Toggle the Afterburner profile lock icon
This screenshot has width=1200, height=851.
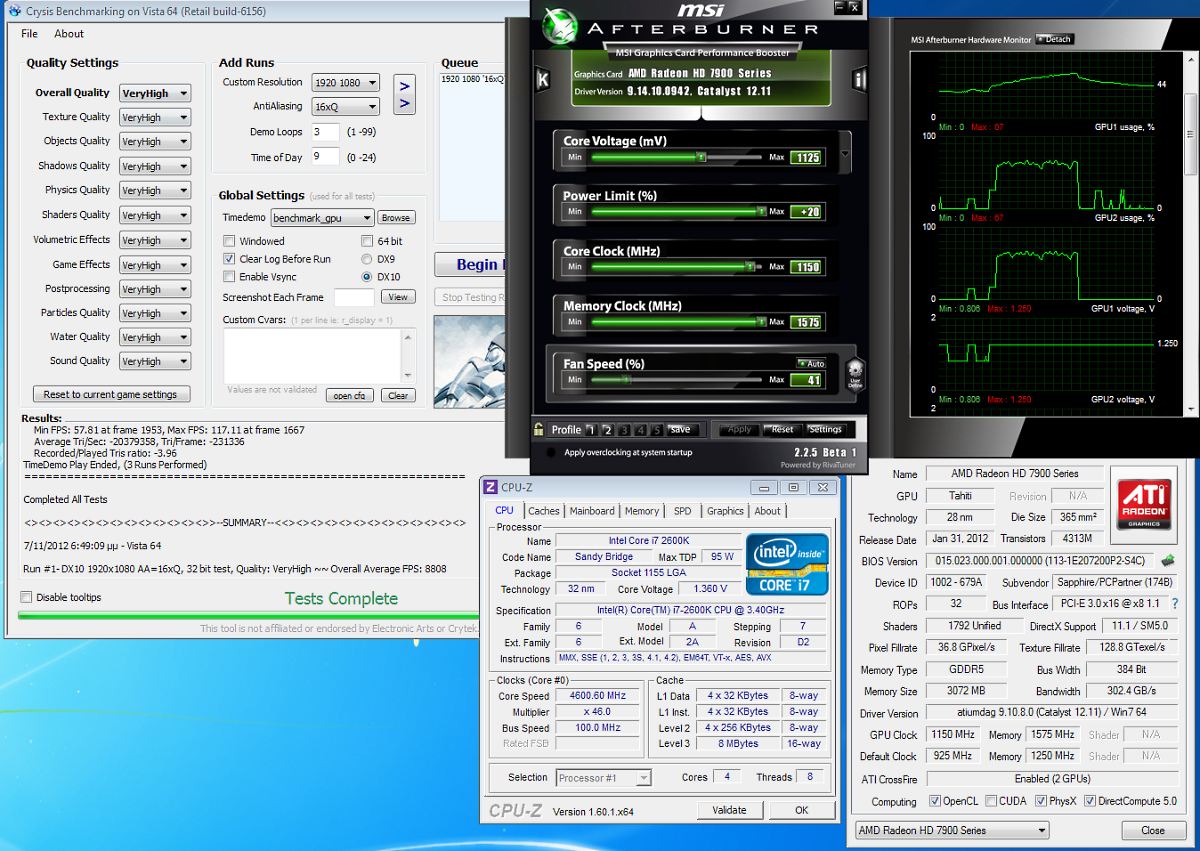[x=539, y=430]
